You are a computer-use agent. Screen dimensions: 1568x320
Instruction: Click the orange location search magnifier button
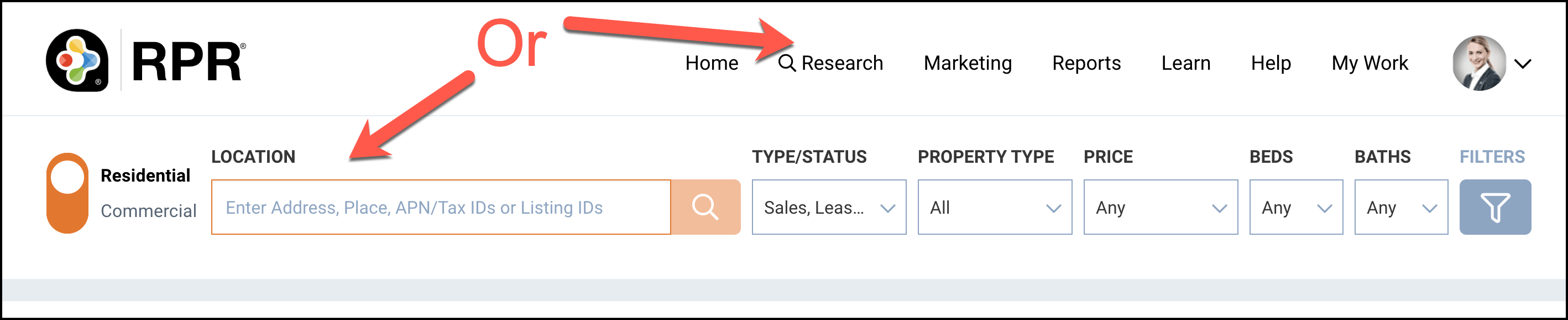705,207
